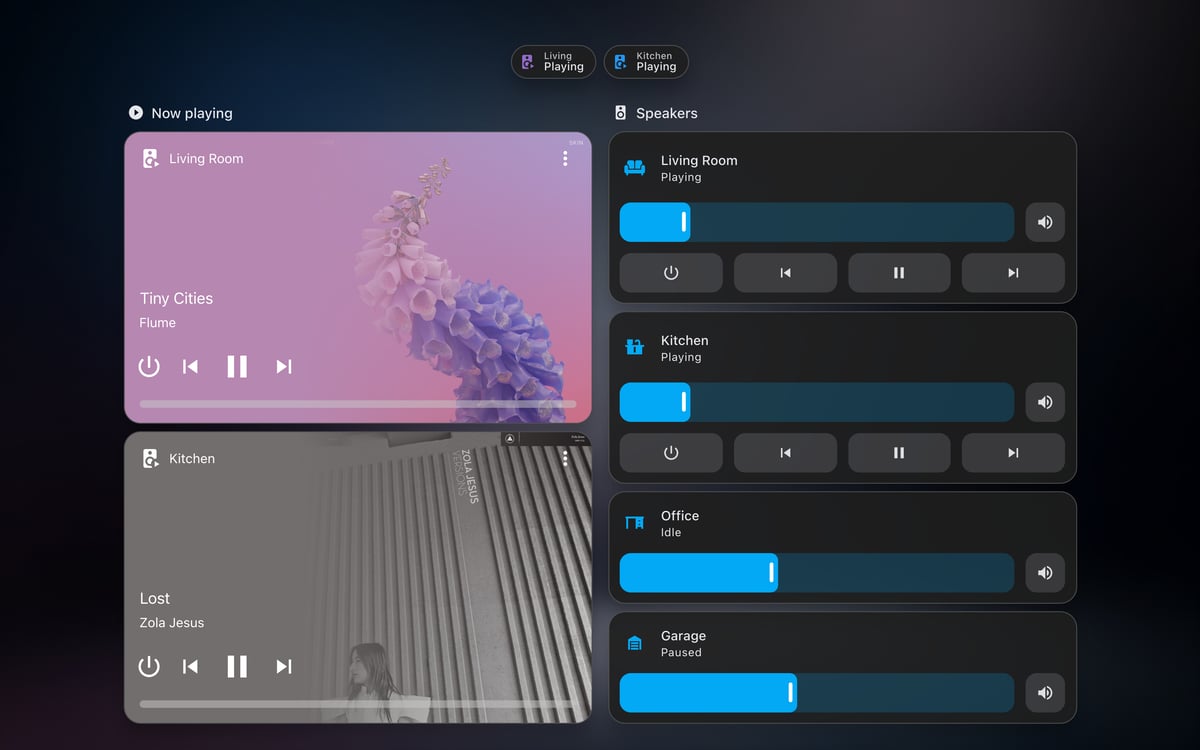This screenshot has height=750, width=1200.
Task: Click pause in Kitchen speaker panel
Action: coord(899,452)
